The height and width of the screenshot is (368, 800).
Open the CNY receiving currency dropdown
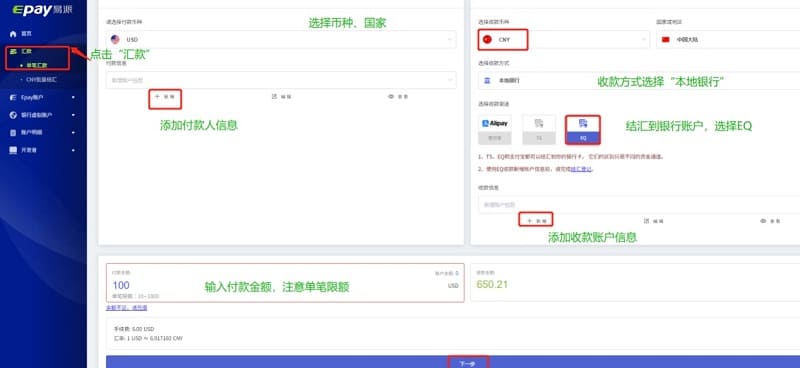(564, 39)
